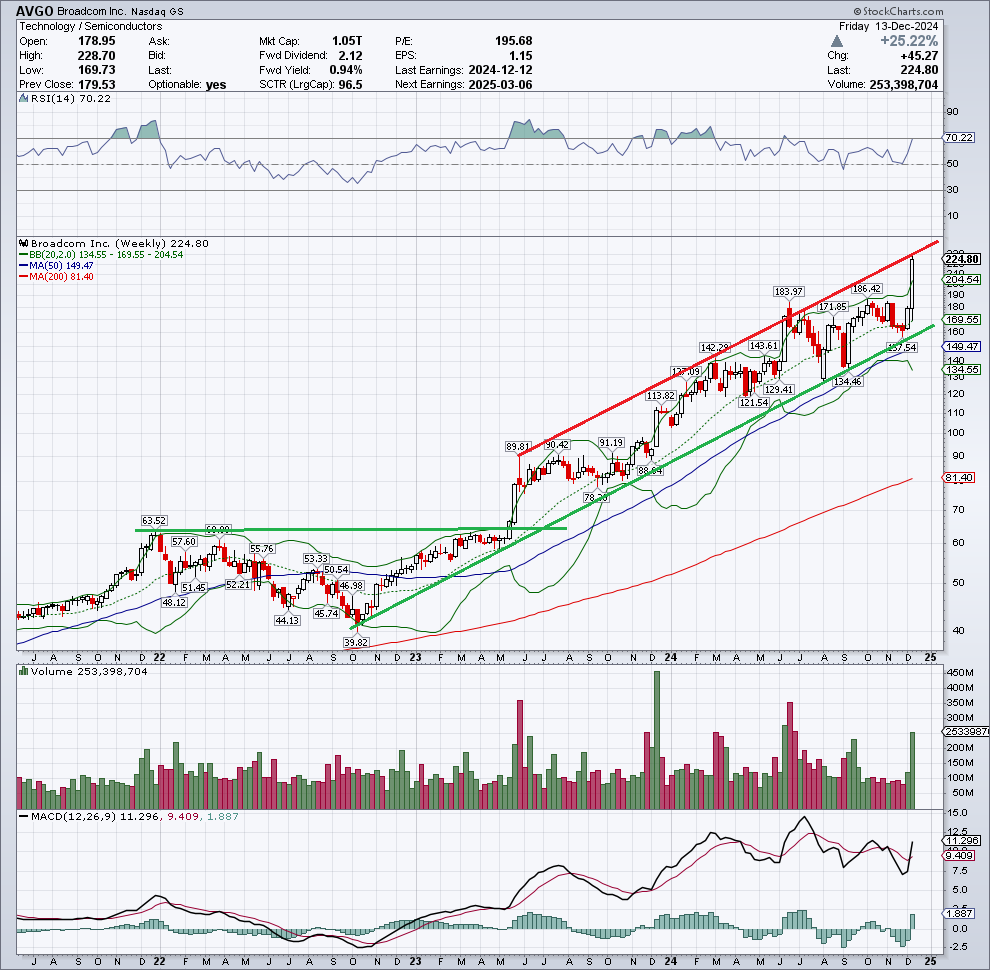The width and height of the screenshot is (990, 970).
Task: Click the candlestick icon before Broadcom Inc. (Weekly)
Action: pos(24,243)
